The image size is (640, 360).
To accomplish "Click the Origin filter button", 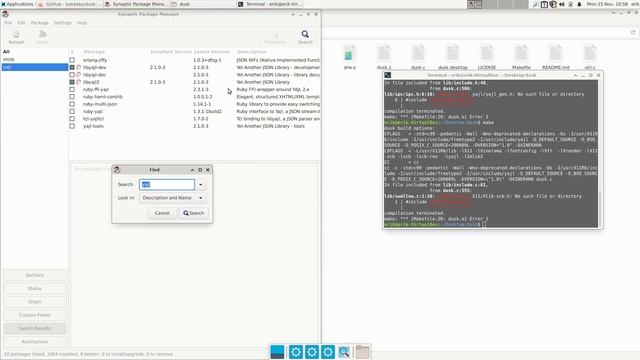I will pyautogui.click(x=35, y=302).
